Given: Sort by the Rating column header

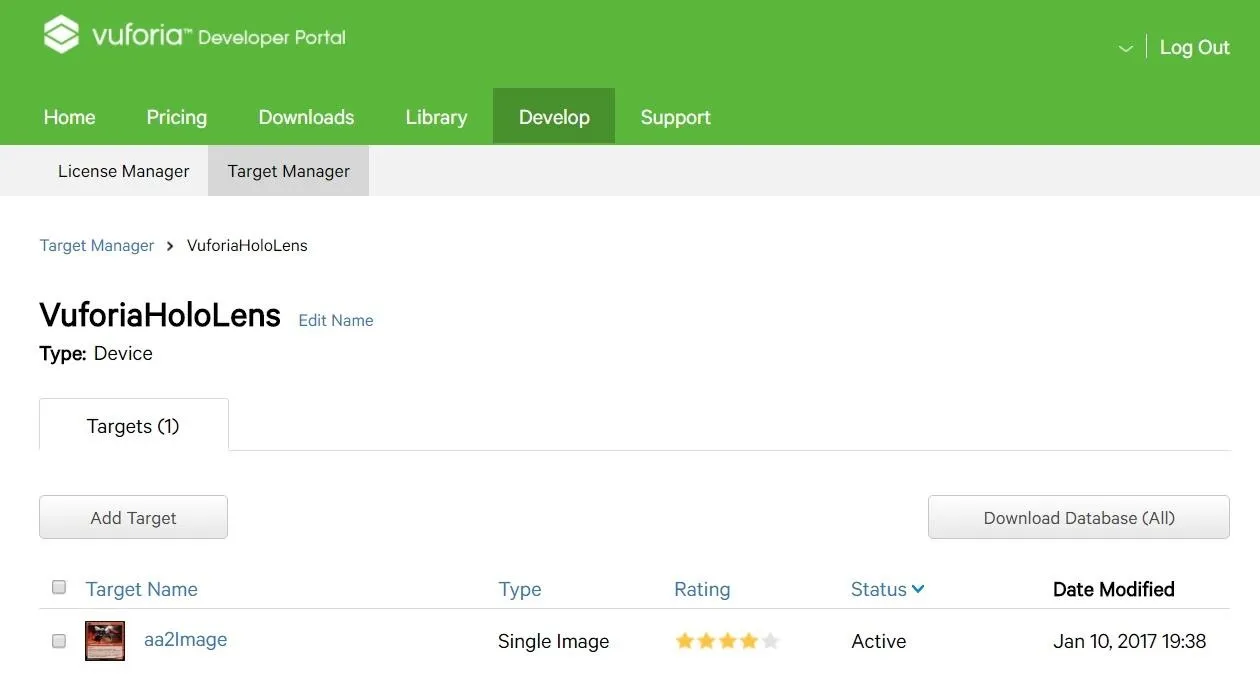Looking at the screenshot, I should 702,589.
